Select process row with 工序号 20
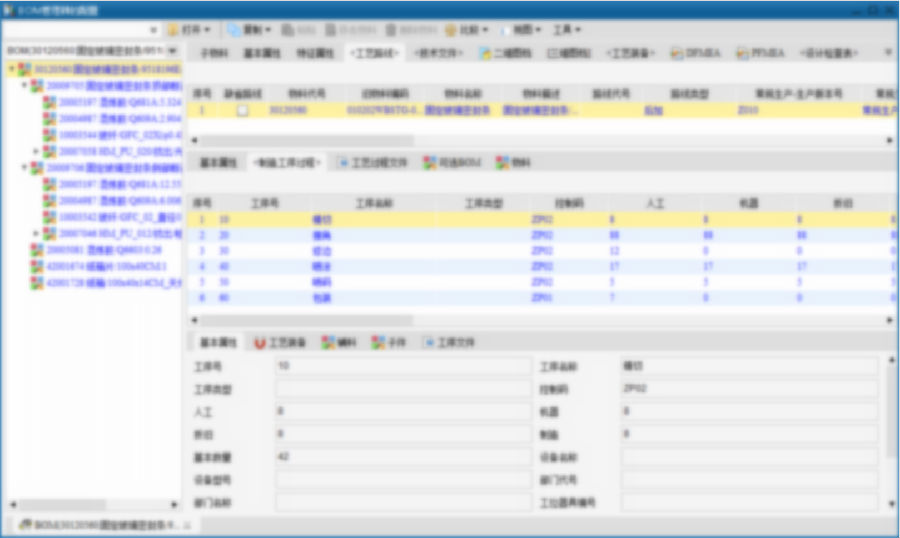This screenshot has width=900, height=538. point(542,235)
